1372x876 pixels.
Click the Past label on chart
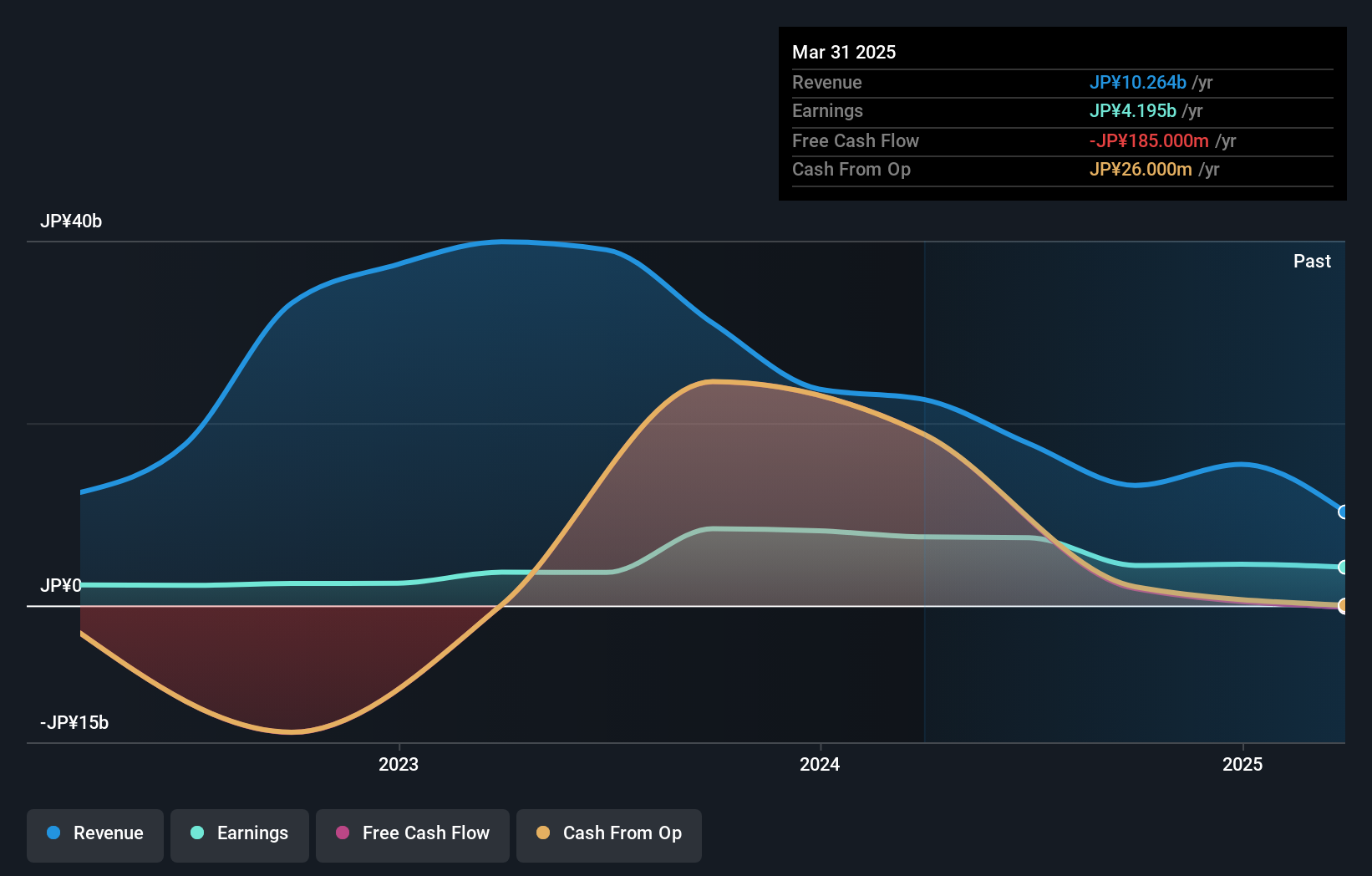pos(1312,261)
